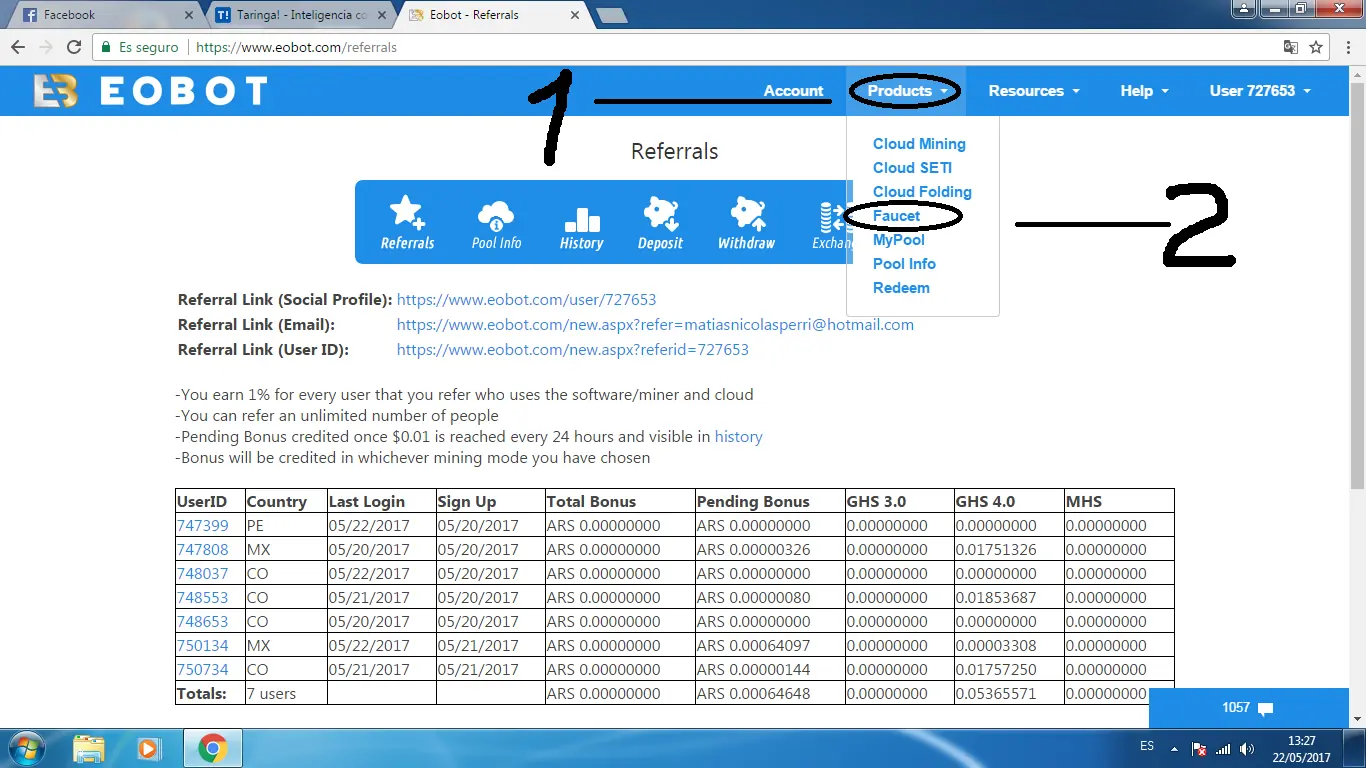The width and height of the screenshot is (1366, 768).
Task: Open the Chrome three-dot menu
Action: [x=1348, y=47]
